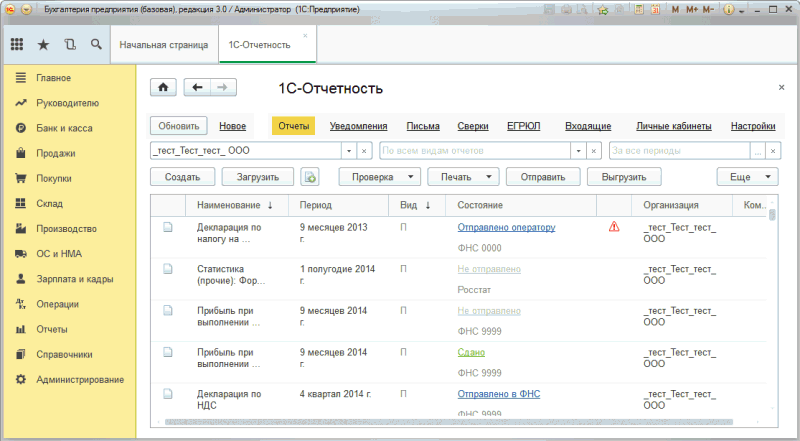This screenshot has height=441, width=800.
Task: Go to home page with house icon
Action: [x=163, y=88]
